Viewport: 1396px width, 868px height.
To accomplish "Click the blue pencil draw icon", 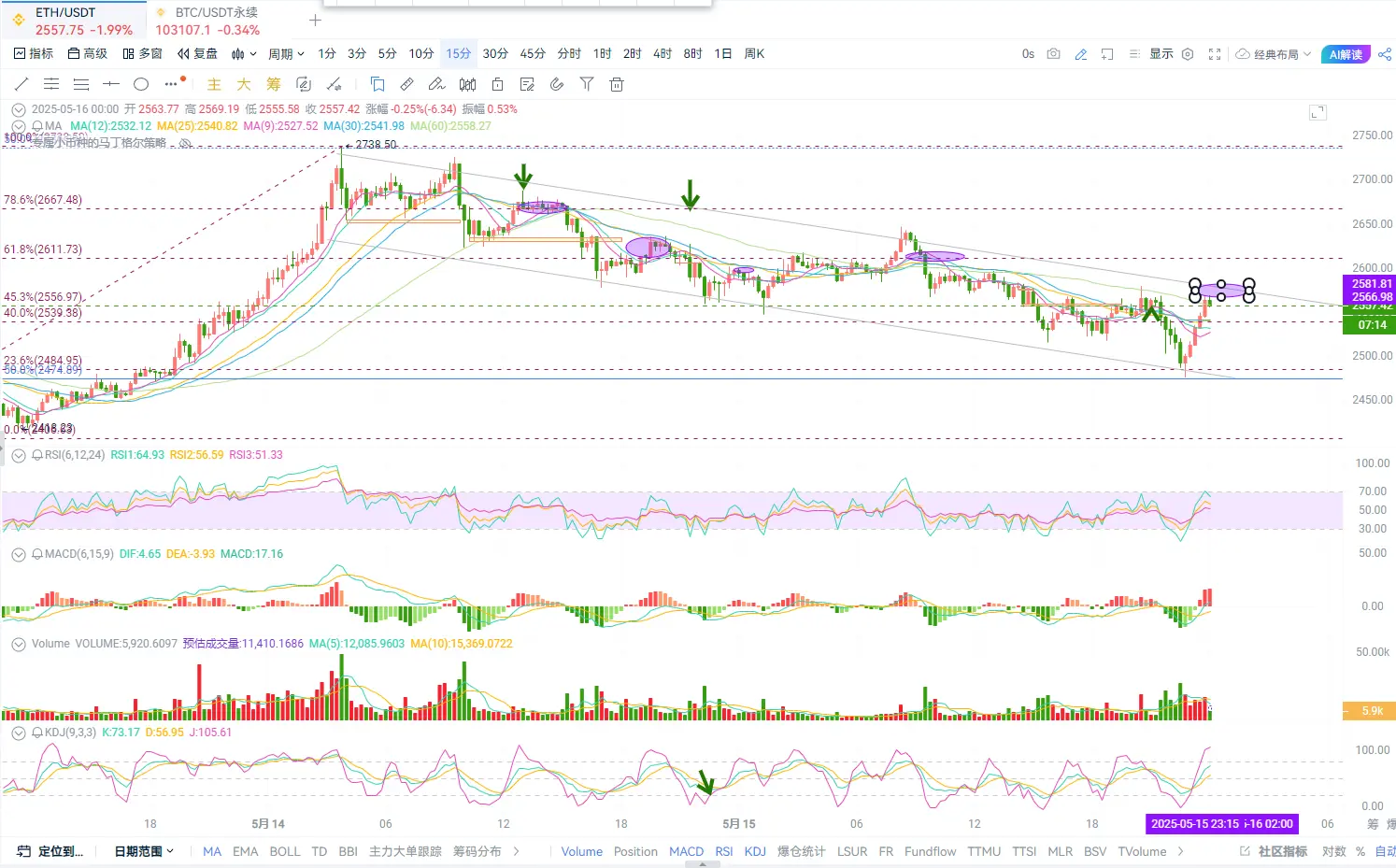I will (x=1081, y=54).
